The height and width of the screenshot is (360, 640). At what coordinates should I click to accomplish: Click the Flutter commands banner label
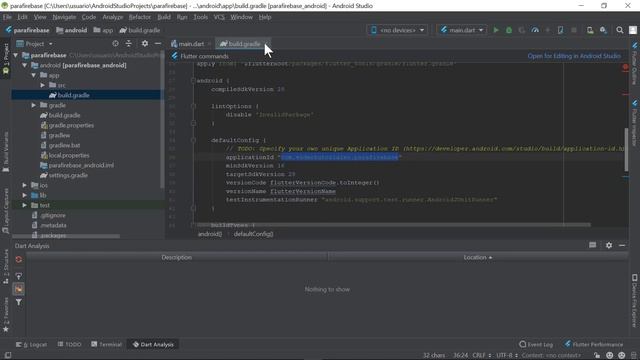click(x=204, y=56)
